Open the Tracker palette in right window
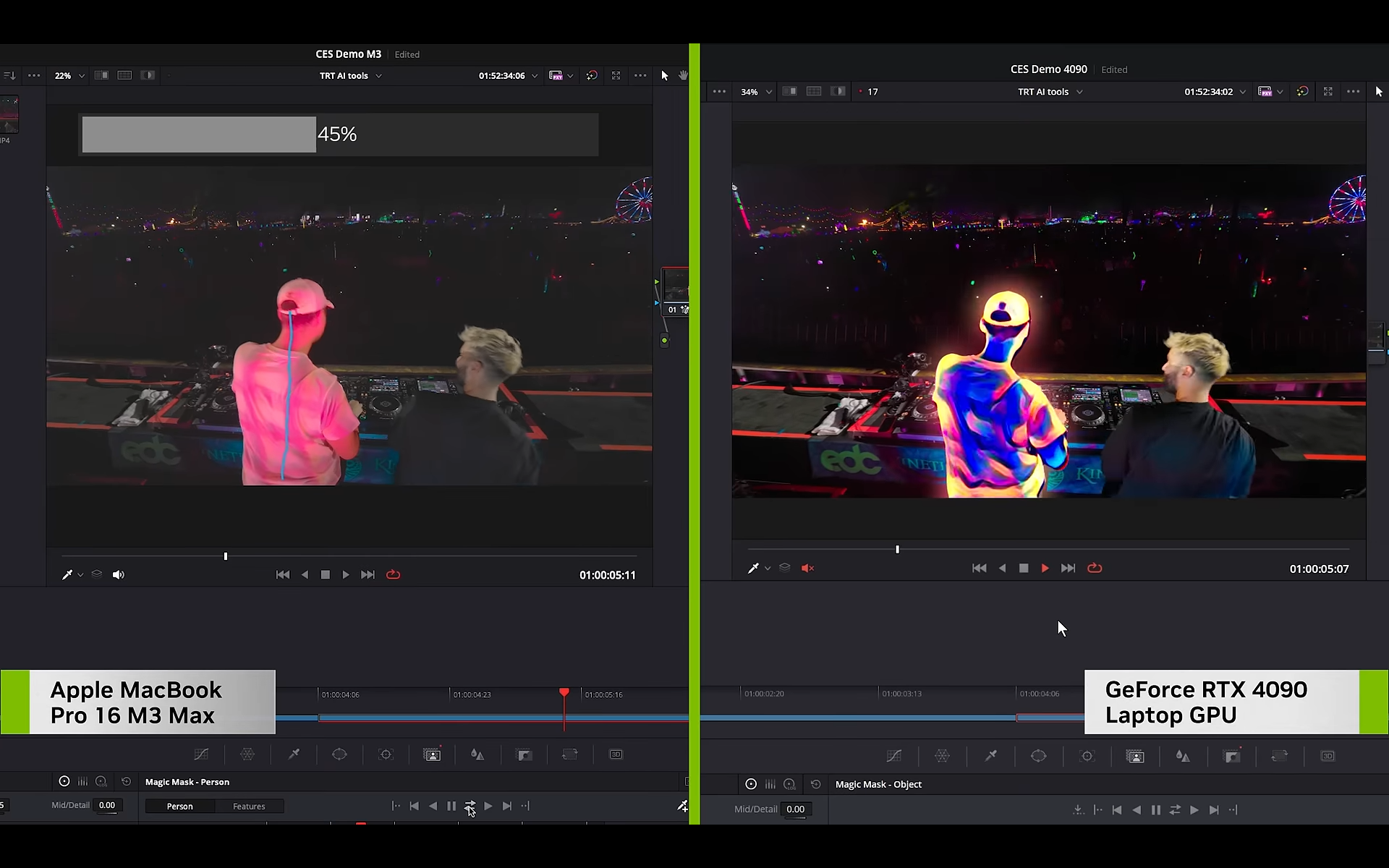This screenshot has width=1389, height=868. (x=1087, y=756)
